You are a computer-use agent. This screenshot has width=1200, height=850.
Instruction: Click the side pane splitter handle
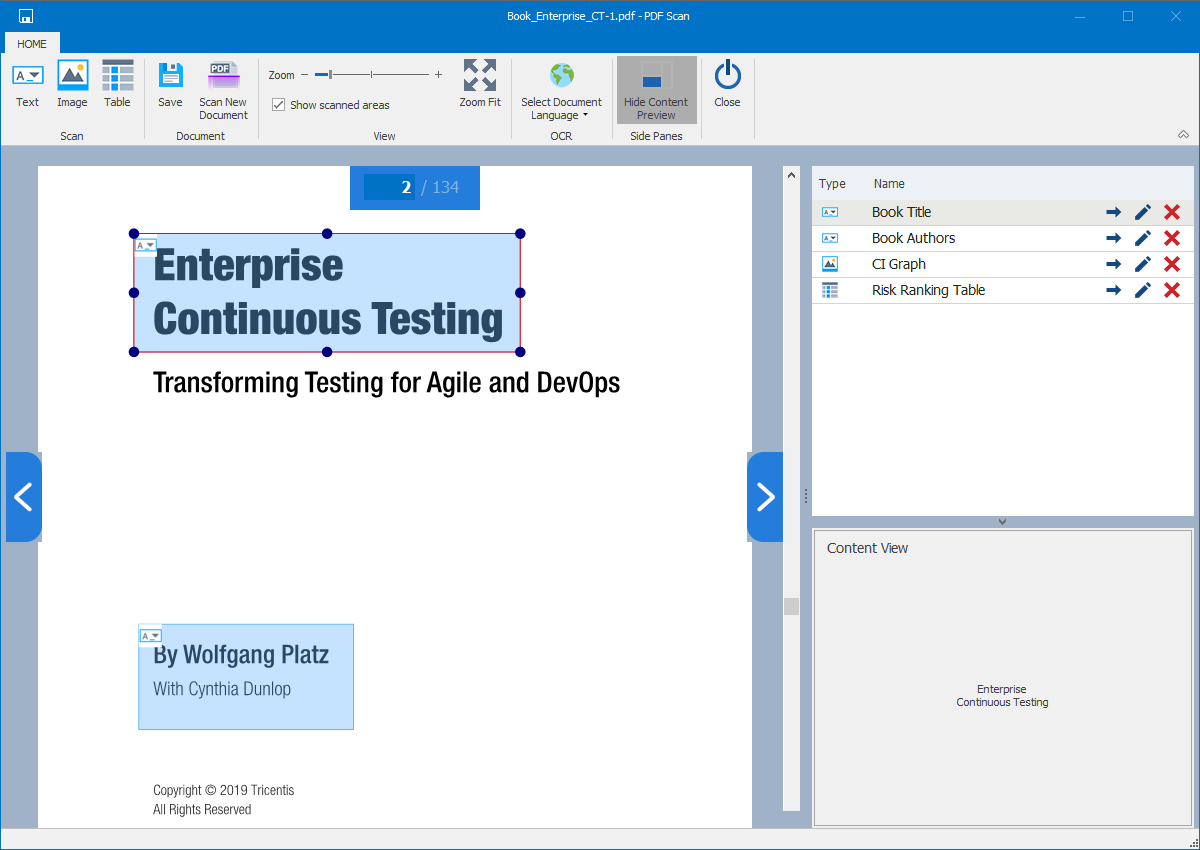tap(805, 496)
